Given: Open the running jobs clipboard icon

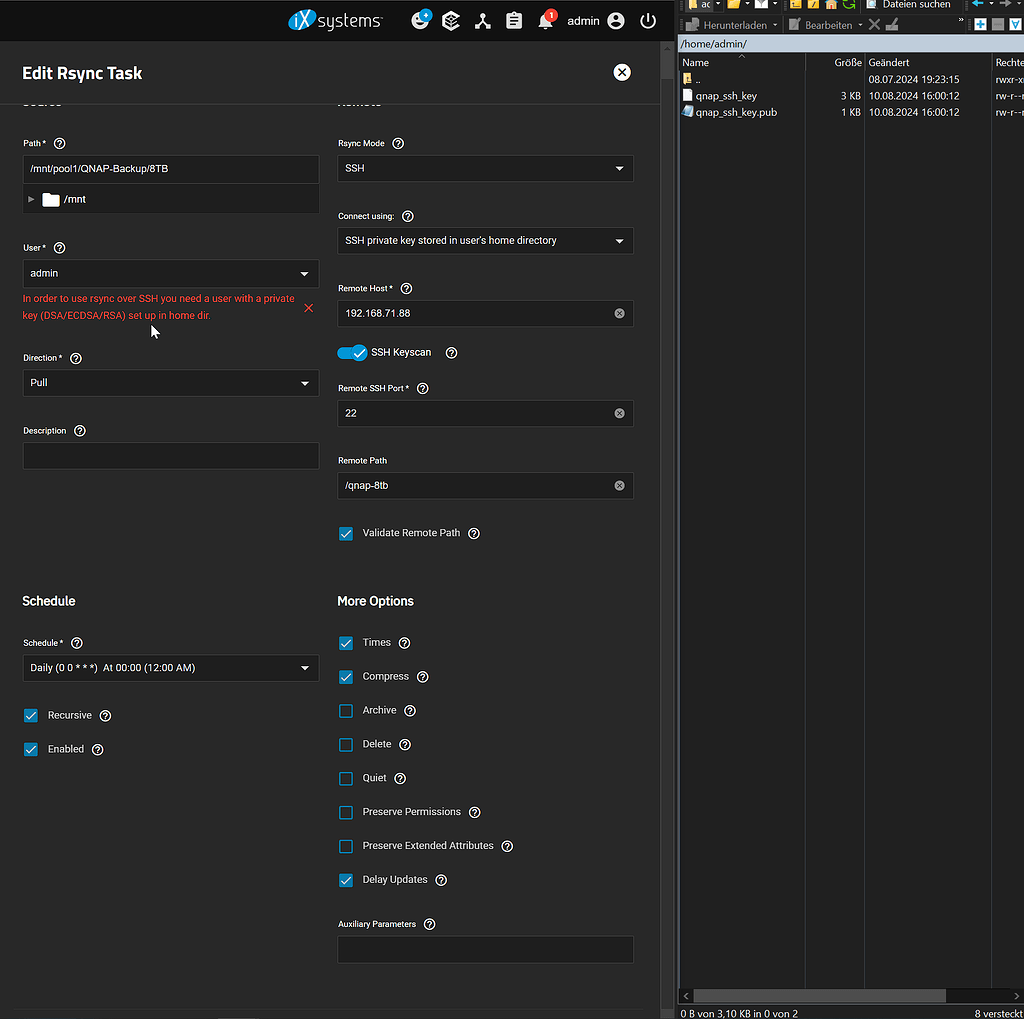Looking at the screenshot, I should pos(514,19).
